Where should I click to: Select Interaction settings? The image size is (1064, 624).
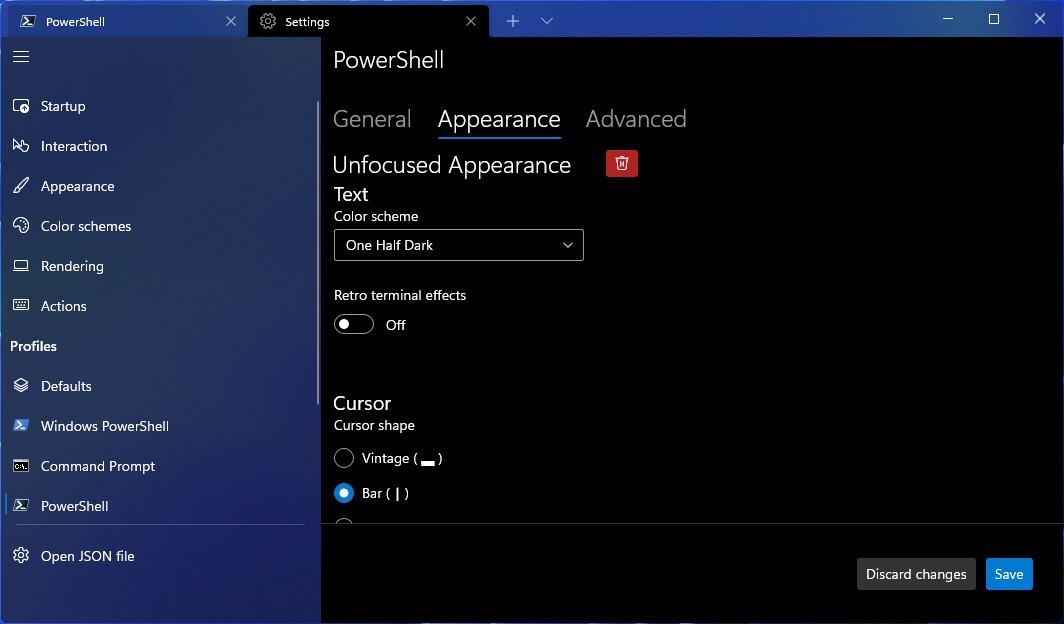coord(73,146)
